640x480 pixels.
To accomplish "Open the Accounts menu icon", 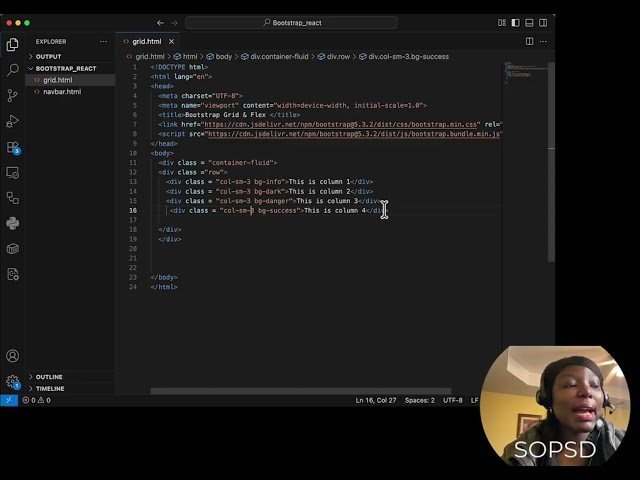I will [12, 356].
